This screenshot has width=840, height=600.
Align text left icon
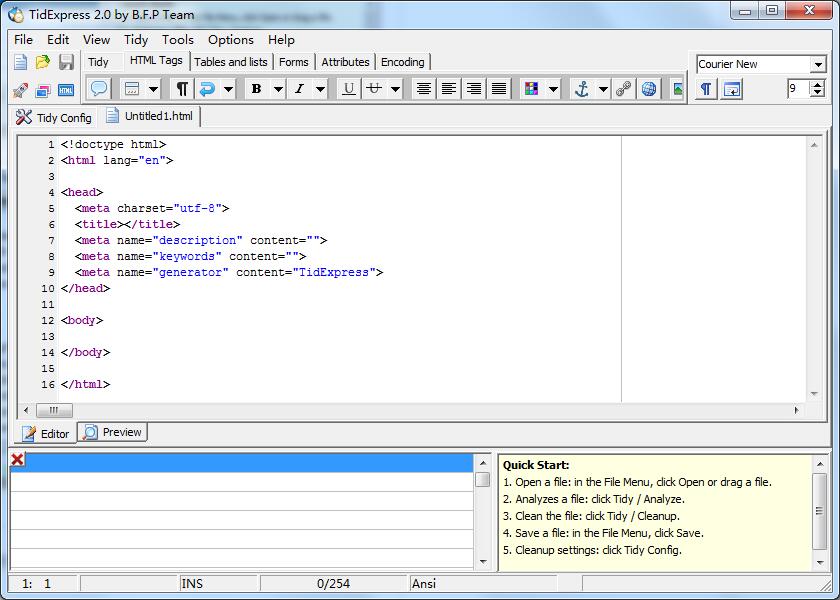pos(448,88)
